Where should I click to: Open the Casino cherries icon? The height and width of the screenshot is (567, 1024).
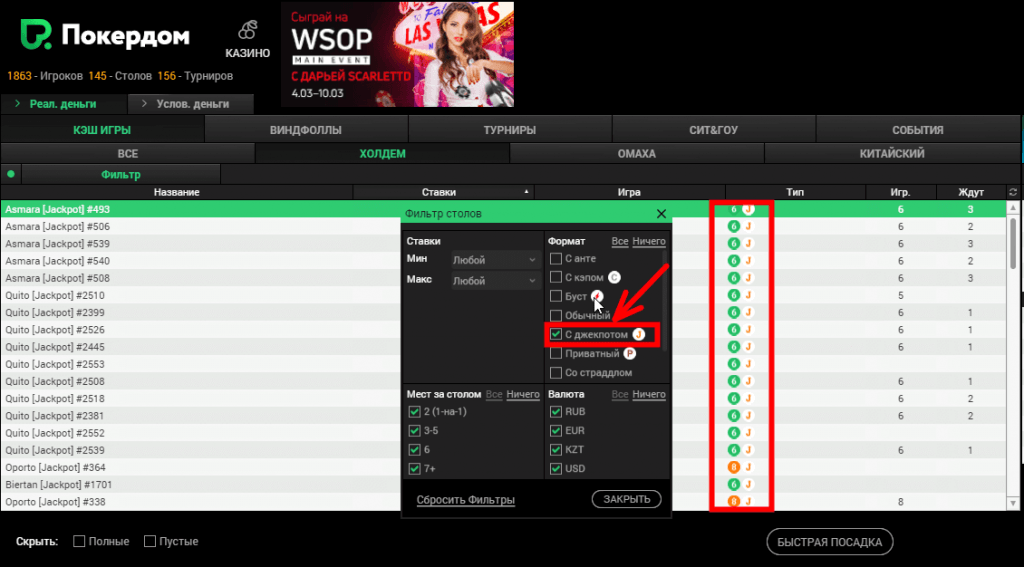[250, 32]
